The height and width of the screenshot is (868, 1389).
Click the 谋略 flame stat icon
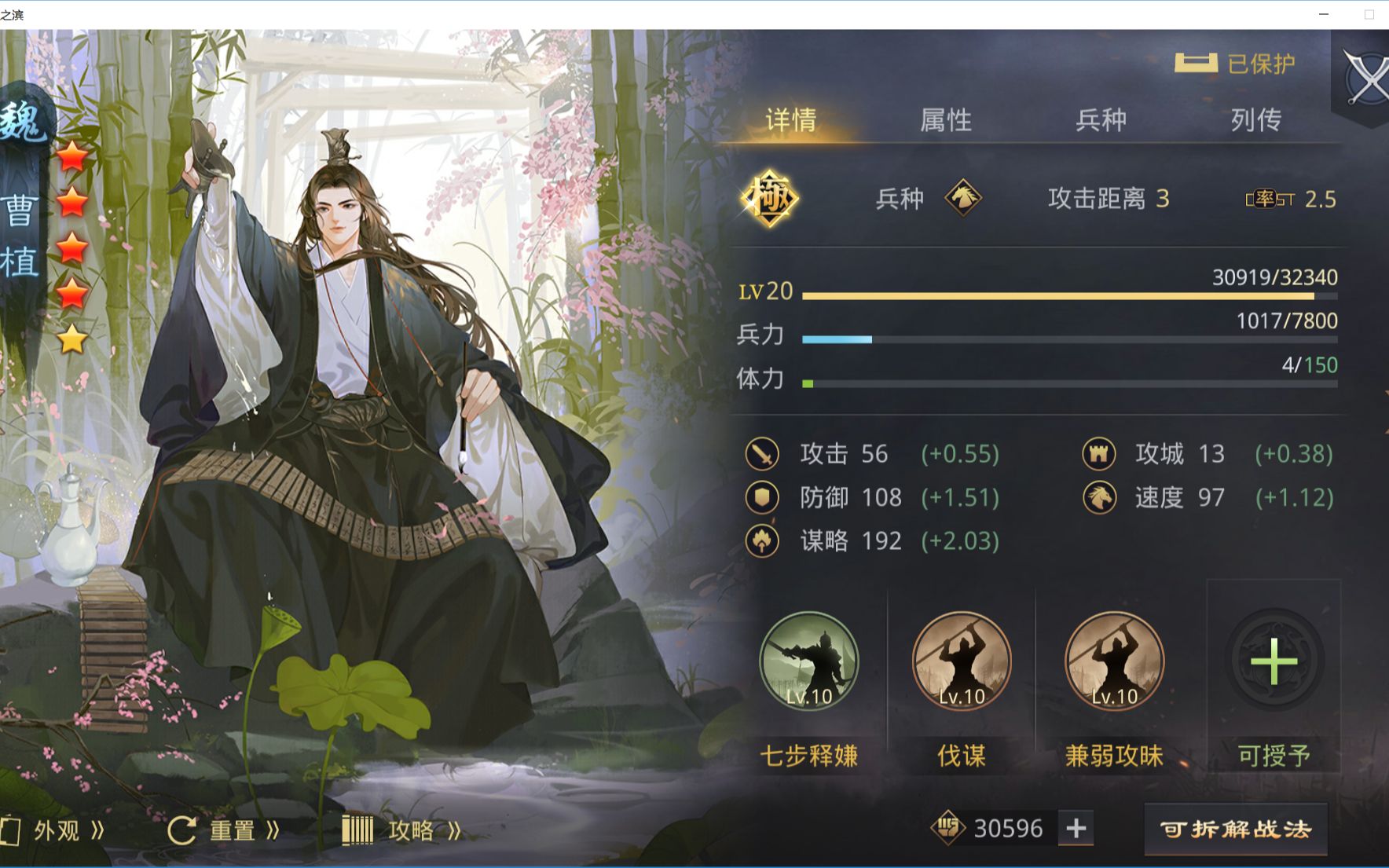click(x=762, y=540)
